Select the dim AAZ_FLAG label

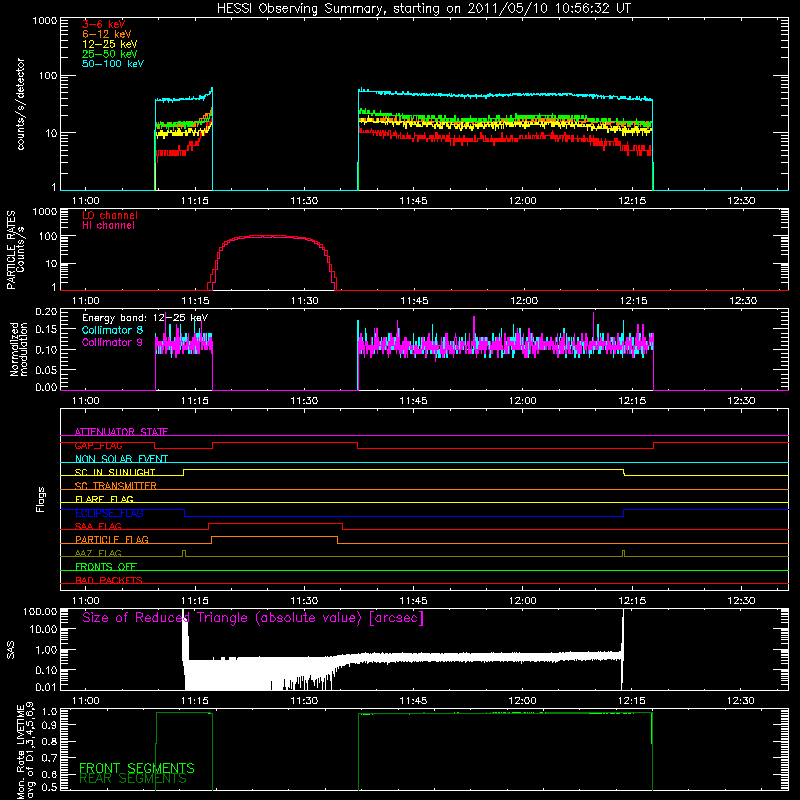coord(98,553)
